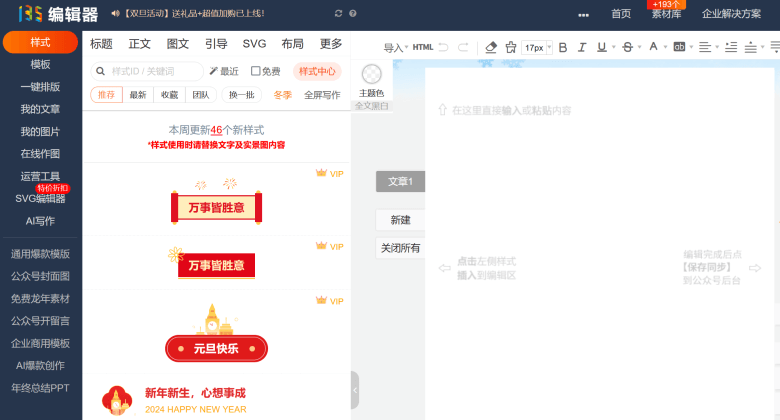Switch to the 图文 style tab

178,44
